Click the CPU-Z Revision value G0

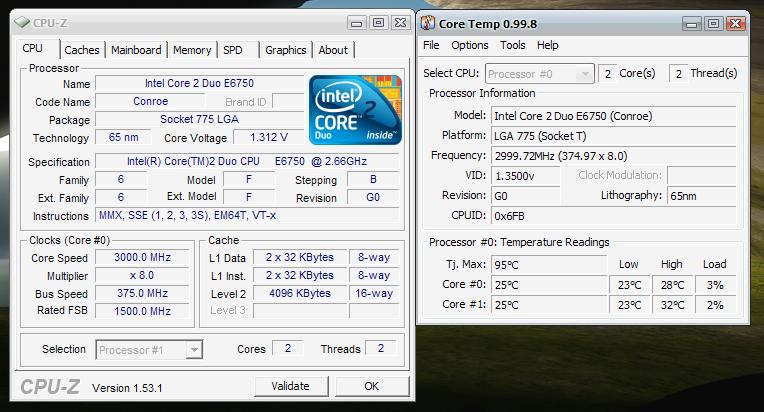pyautogui.click(x=373, y=197)
